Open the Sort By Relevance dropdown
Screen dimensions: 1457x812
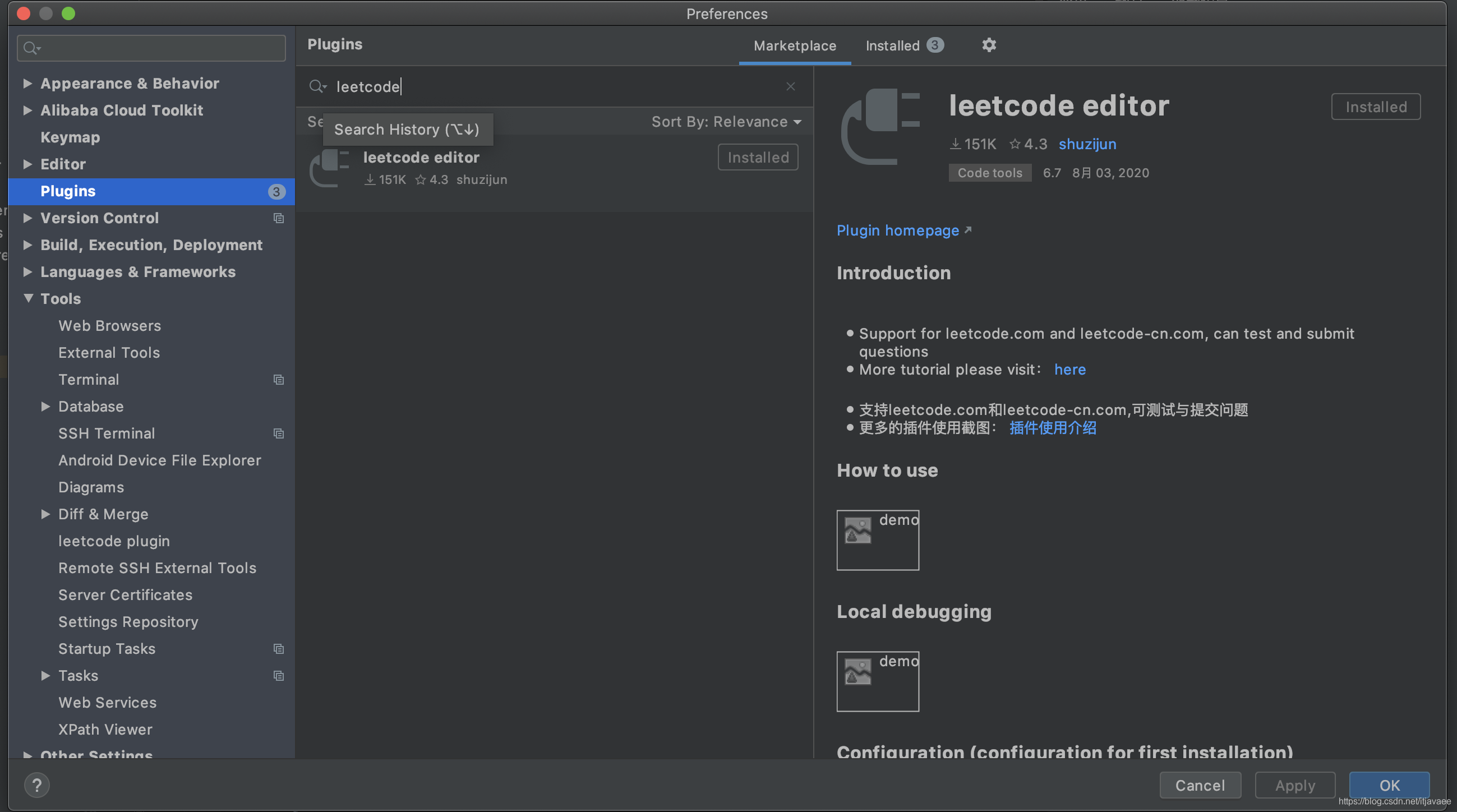point(726,122)
